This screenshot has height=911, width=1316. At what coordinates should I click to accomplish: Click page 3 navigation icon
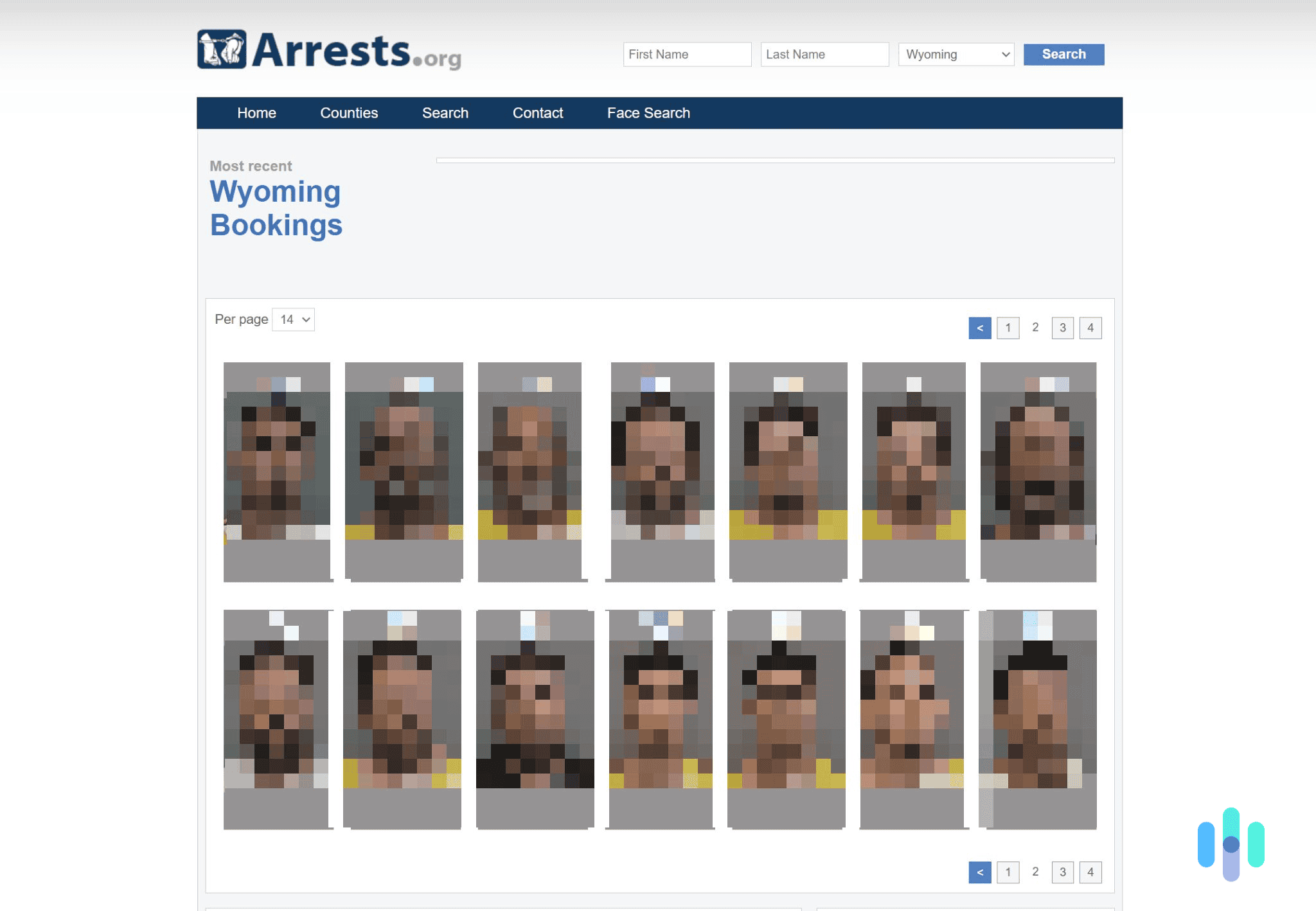(x=1063, y=327)
